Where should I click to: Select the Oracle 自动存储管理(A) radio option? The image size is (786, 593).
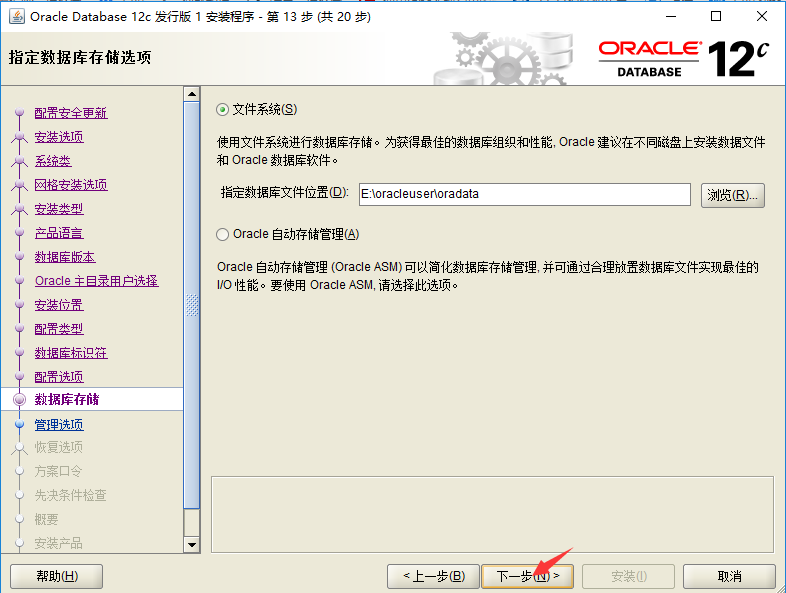click(x=223, y=235)
